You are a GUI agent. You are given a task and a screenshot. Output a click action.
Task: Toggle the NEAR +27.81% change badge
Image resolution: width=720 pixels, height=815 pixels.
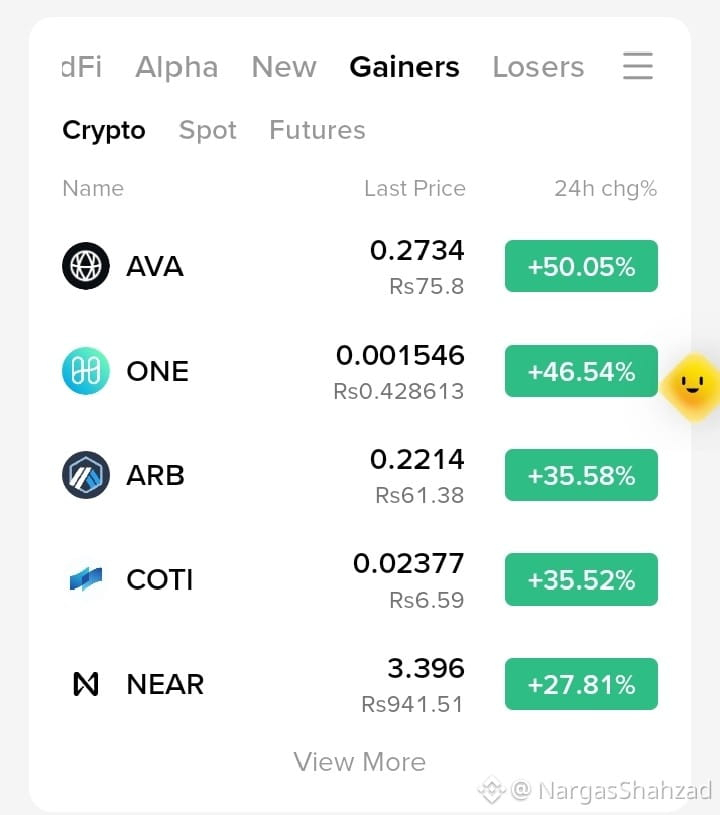(581, 684)
